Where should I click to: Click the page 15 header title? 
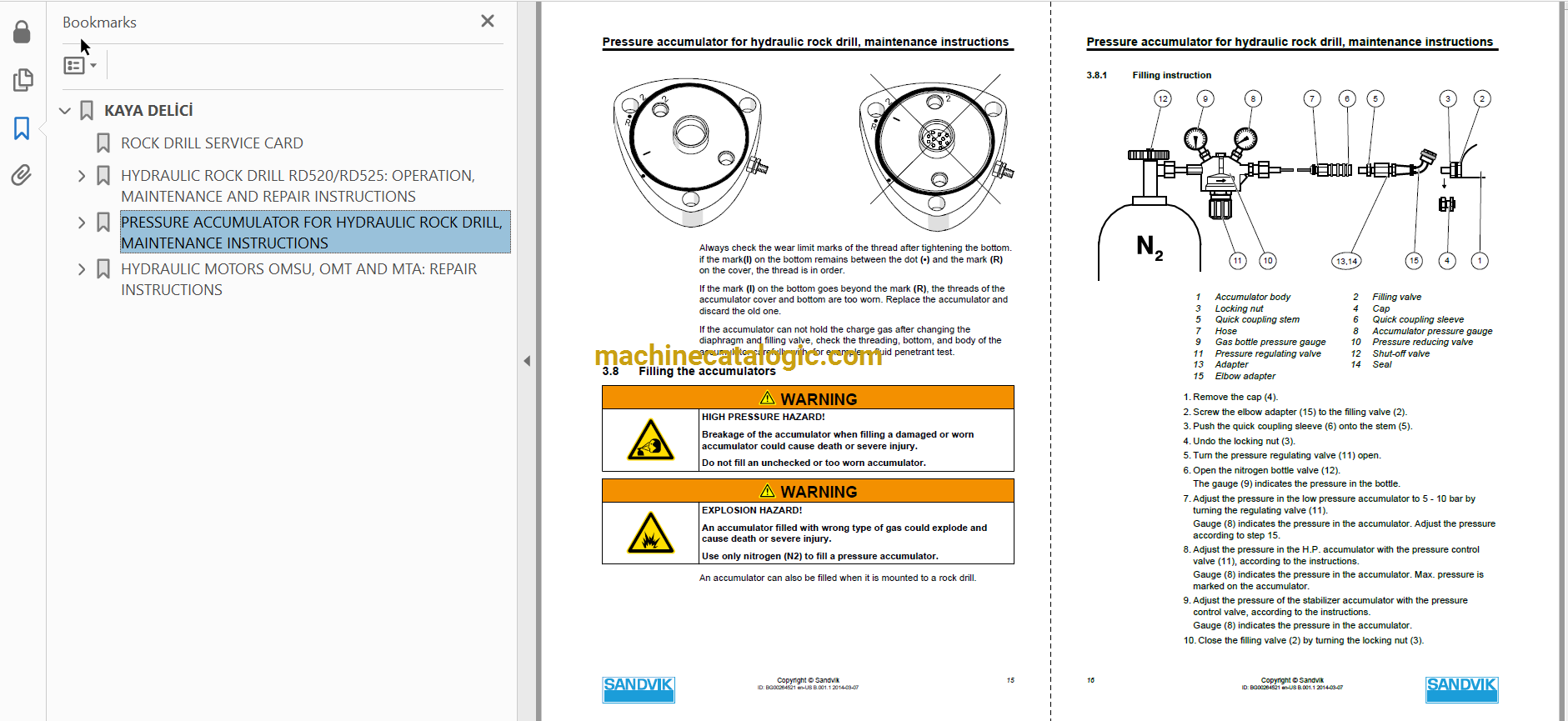click(x=805, y=42)
